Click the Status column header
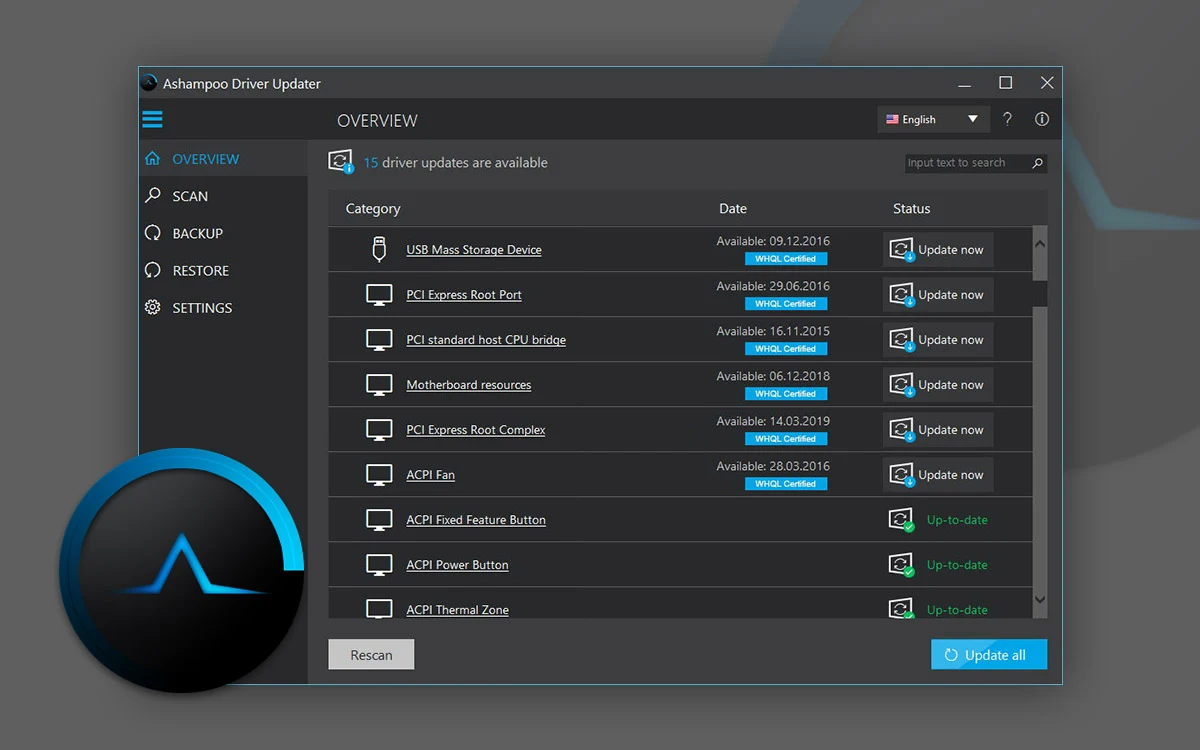 tap(912, 209)
